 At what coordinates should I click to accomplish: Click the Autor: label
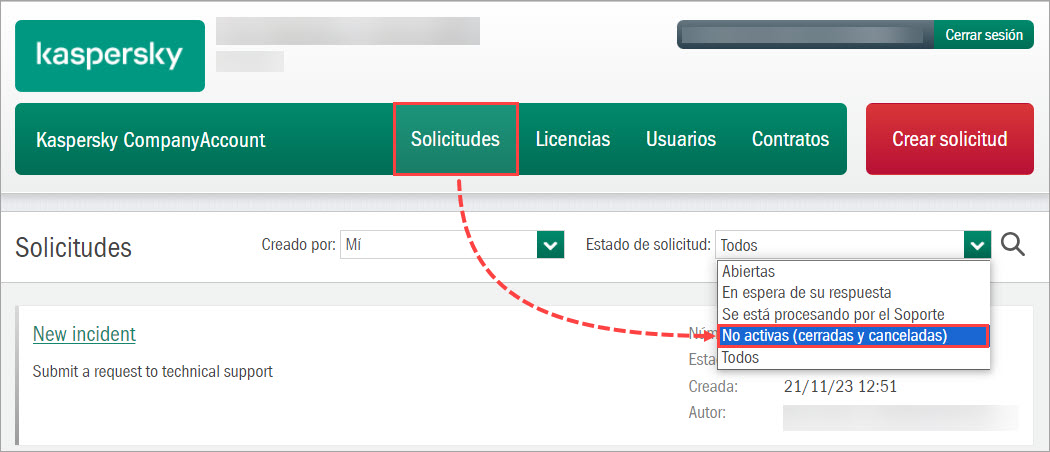point(706,412)
